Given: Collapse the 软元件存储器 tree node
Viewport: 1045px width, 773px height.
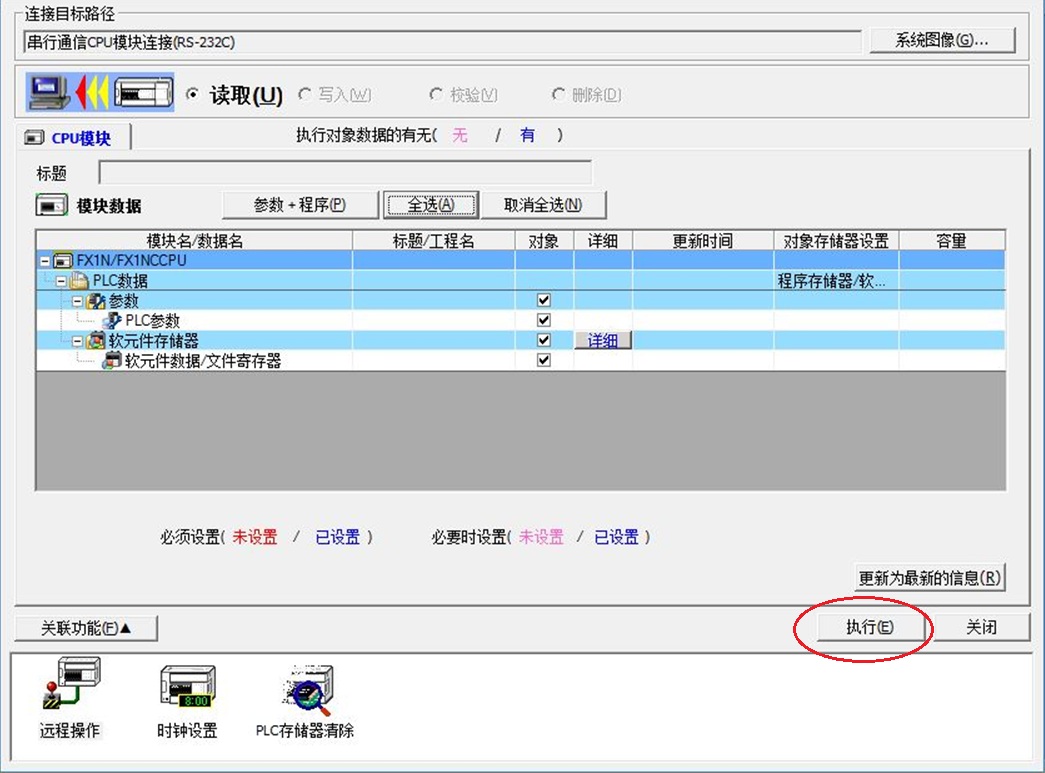Looking at the screenshot, I should [x=78, y=341].
